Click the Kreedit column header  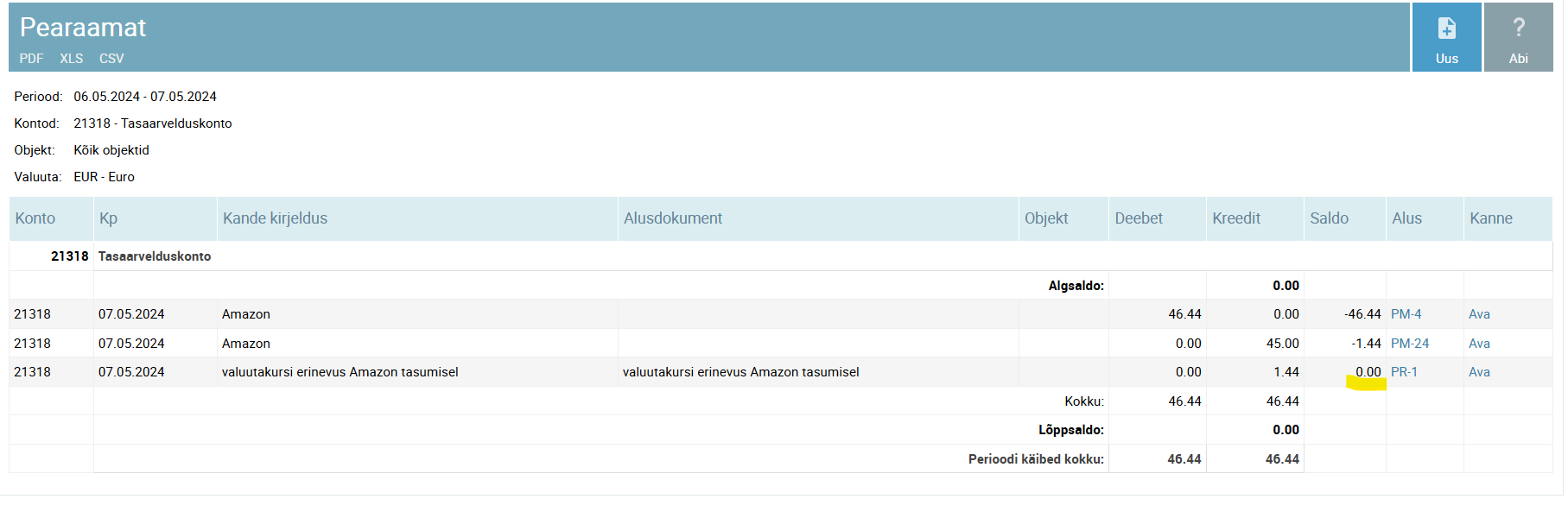1236,218
